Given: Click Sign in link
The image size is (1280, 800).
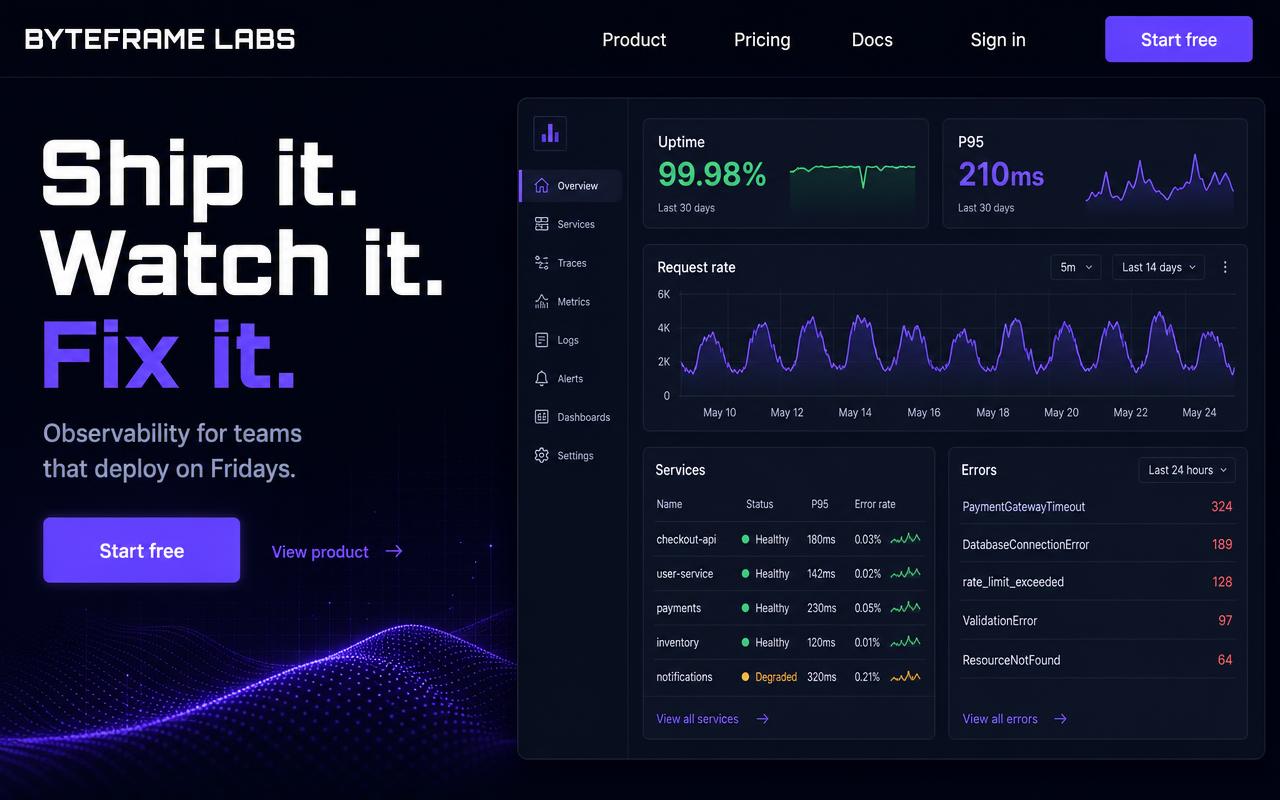Looking at the screenshot, I should 998,40.
